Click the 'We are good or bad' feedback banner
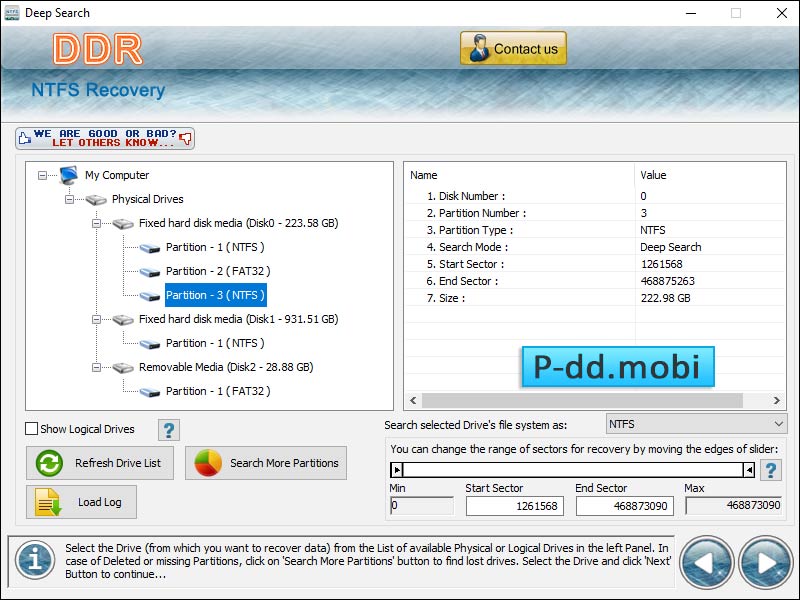 pos(105,138)
